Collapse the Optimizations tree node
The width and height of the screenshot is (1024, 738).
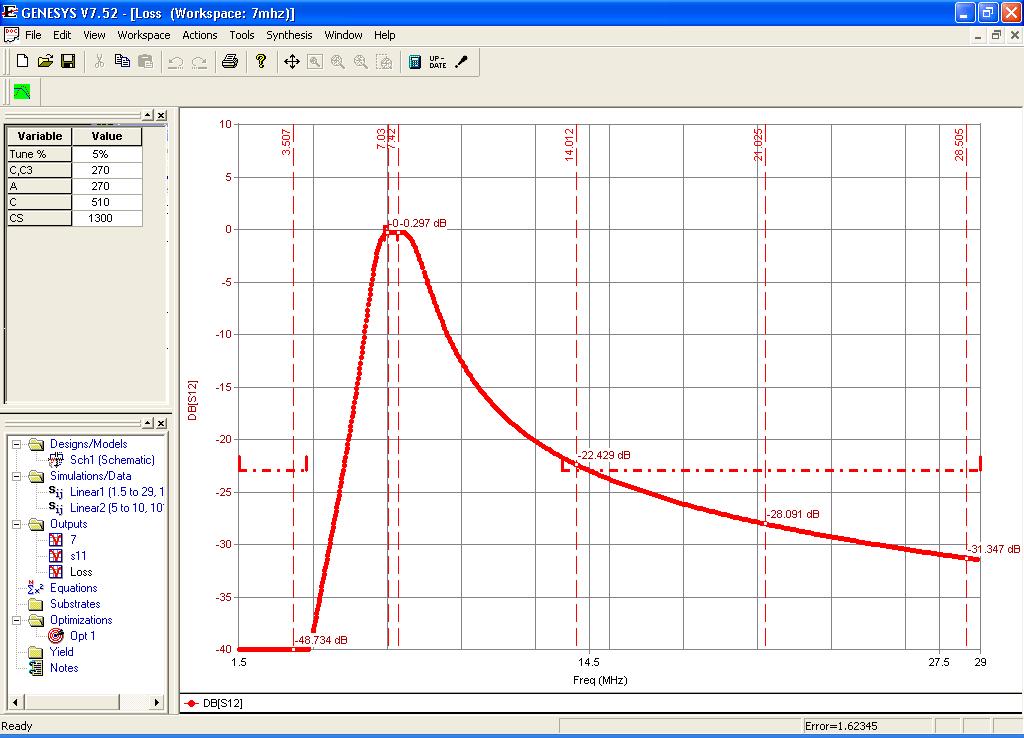[x=16, y=620]
